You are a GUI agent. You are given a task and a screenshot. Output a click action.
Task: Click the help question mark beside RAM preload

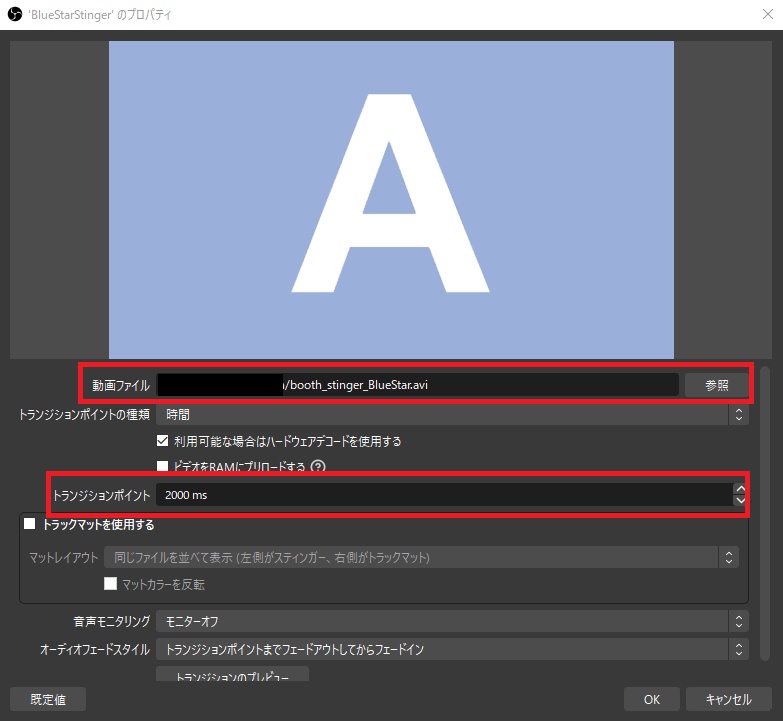(318, 466)
